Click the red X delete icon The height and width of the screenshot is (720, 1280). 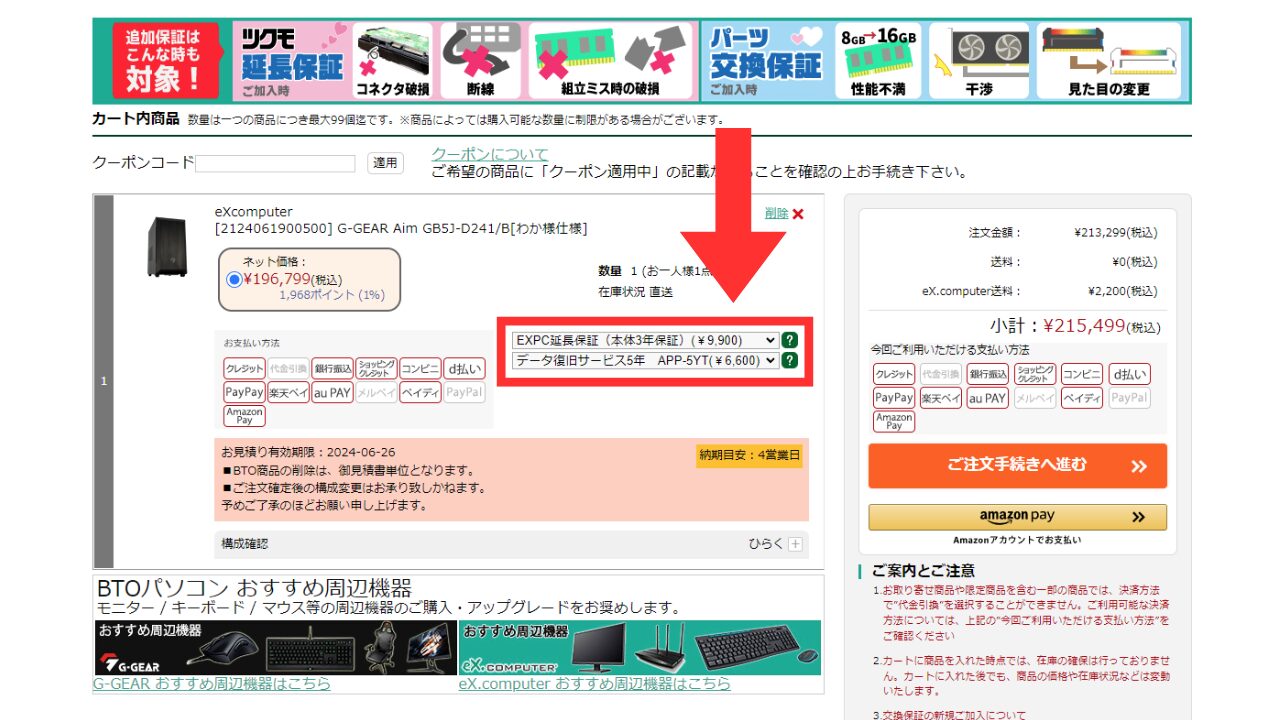point(798,214)
